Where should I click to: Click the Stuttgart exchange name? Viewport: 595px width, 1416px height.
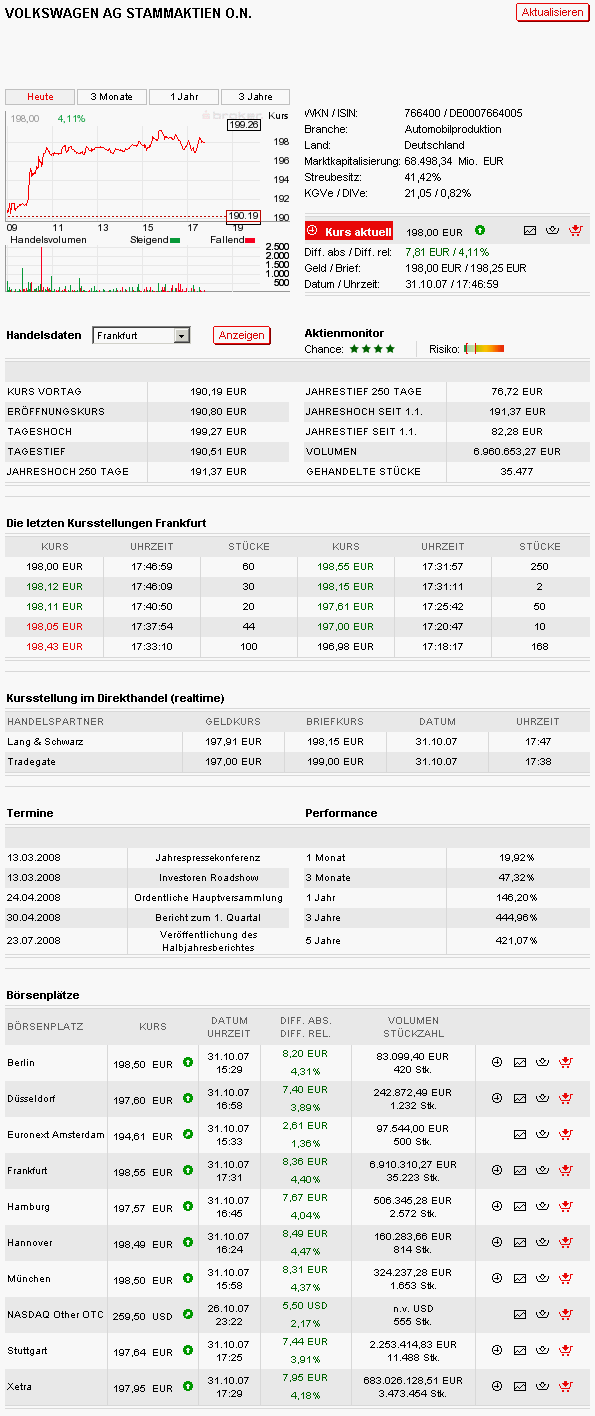pos(26,1350)
